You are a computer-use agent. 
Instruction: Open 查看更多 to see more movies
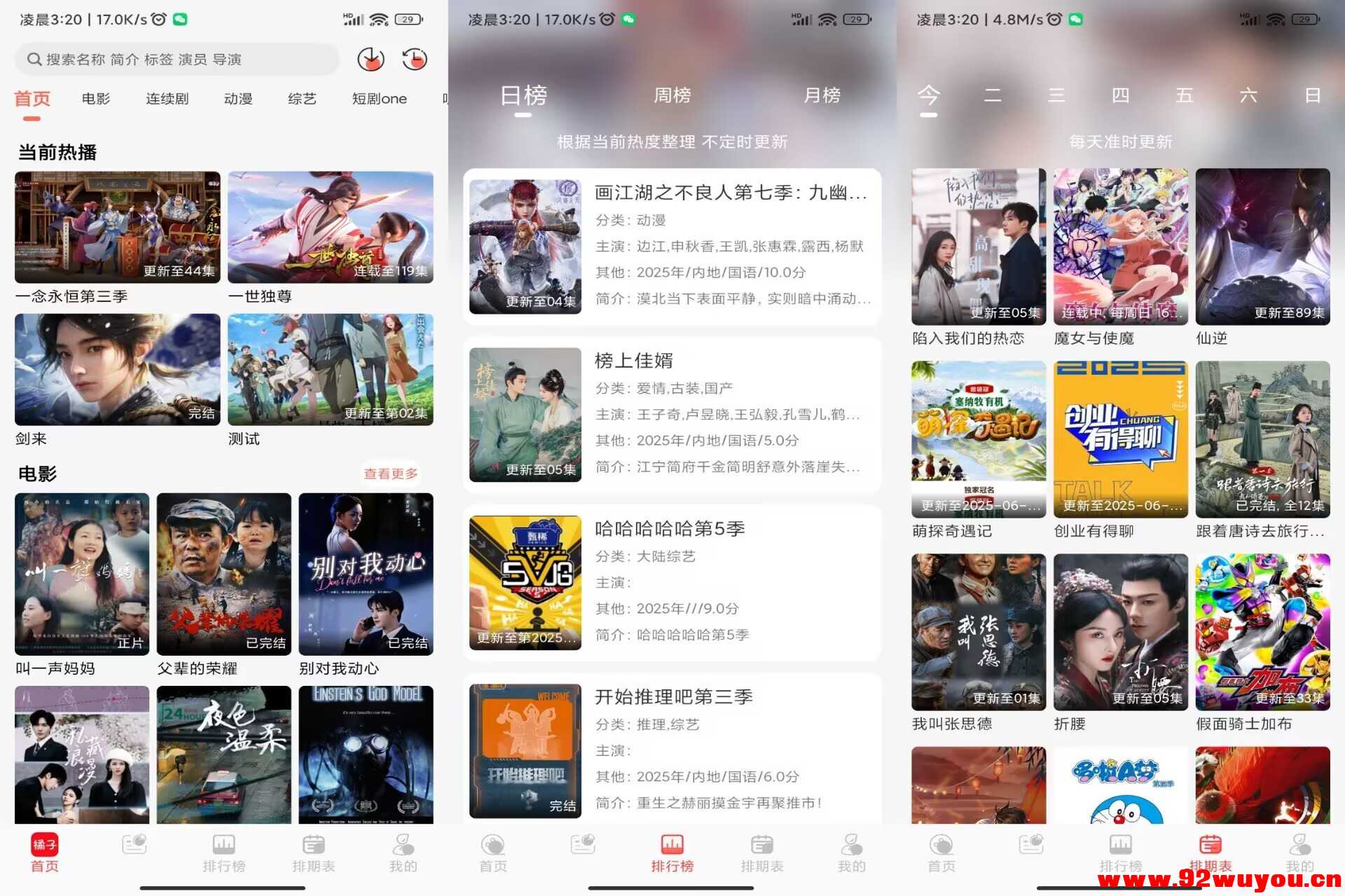(x=391, y=474)
